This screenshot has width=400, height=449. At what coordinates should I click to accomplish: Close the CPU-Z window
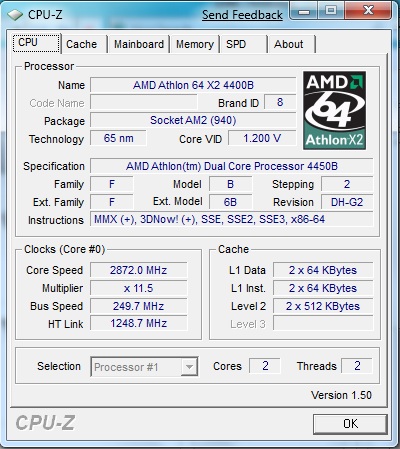tap(368, 11)
